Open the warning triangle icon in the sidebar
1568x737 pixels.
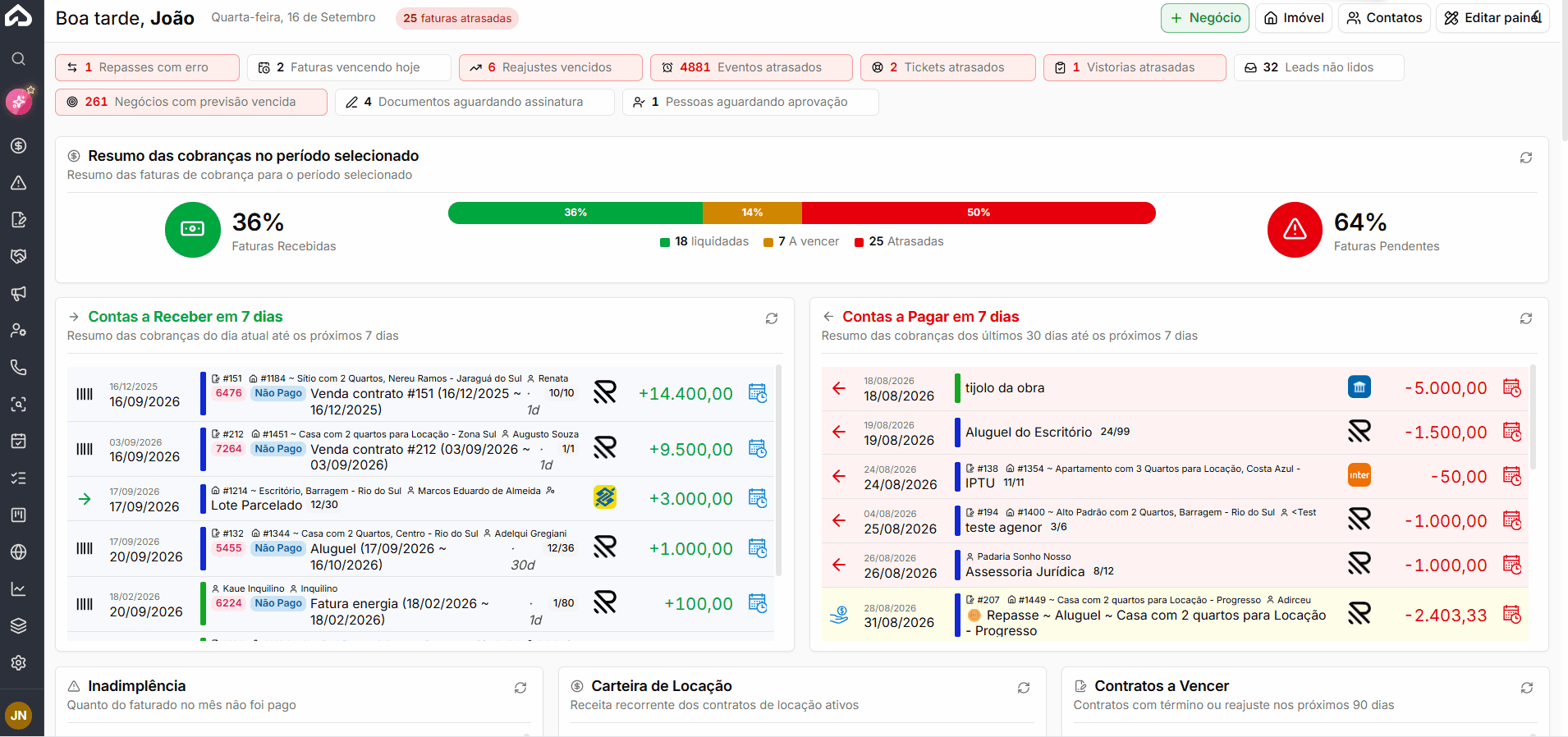[x=18, y=183]
